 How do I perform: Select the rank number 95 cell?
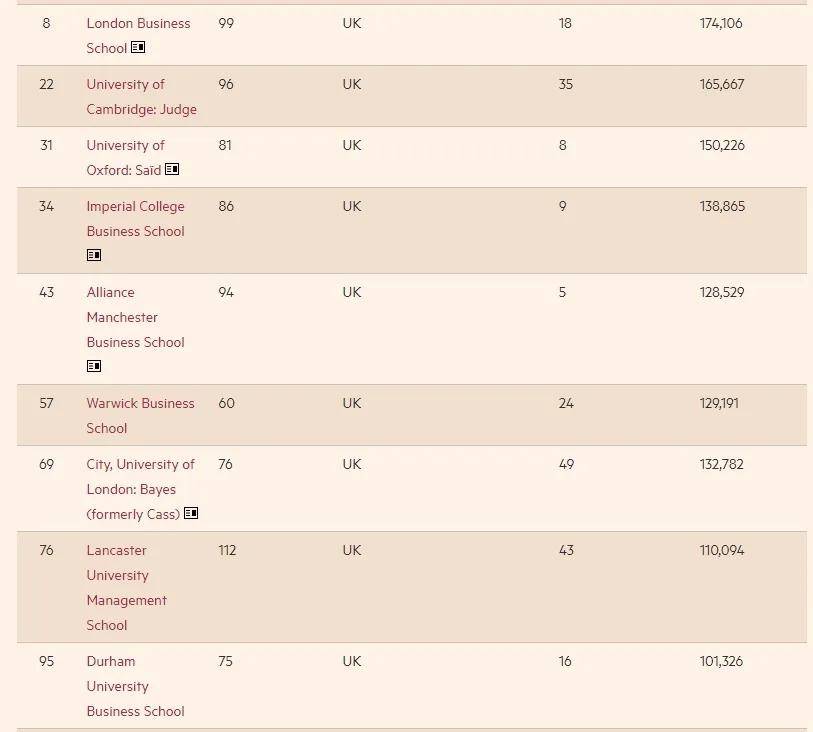[x=46, y=661]
